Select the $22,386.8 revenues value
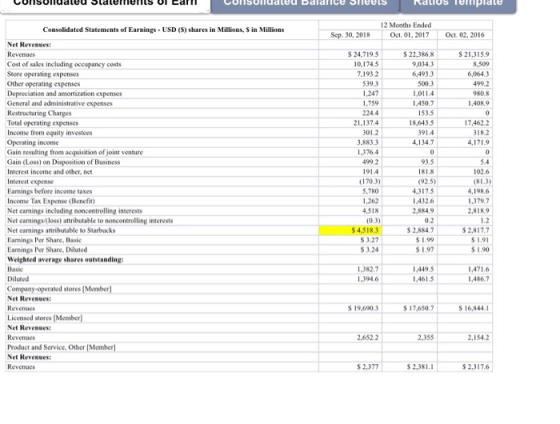Viewport: 560px width, 424px height. click(419, 55)
